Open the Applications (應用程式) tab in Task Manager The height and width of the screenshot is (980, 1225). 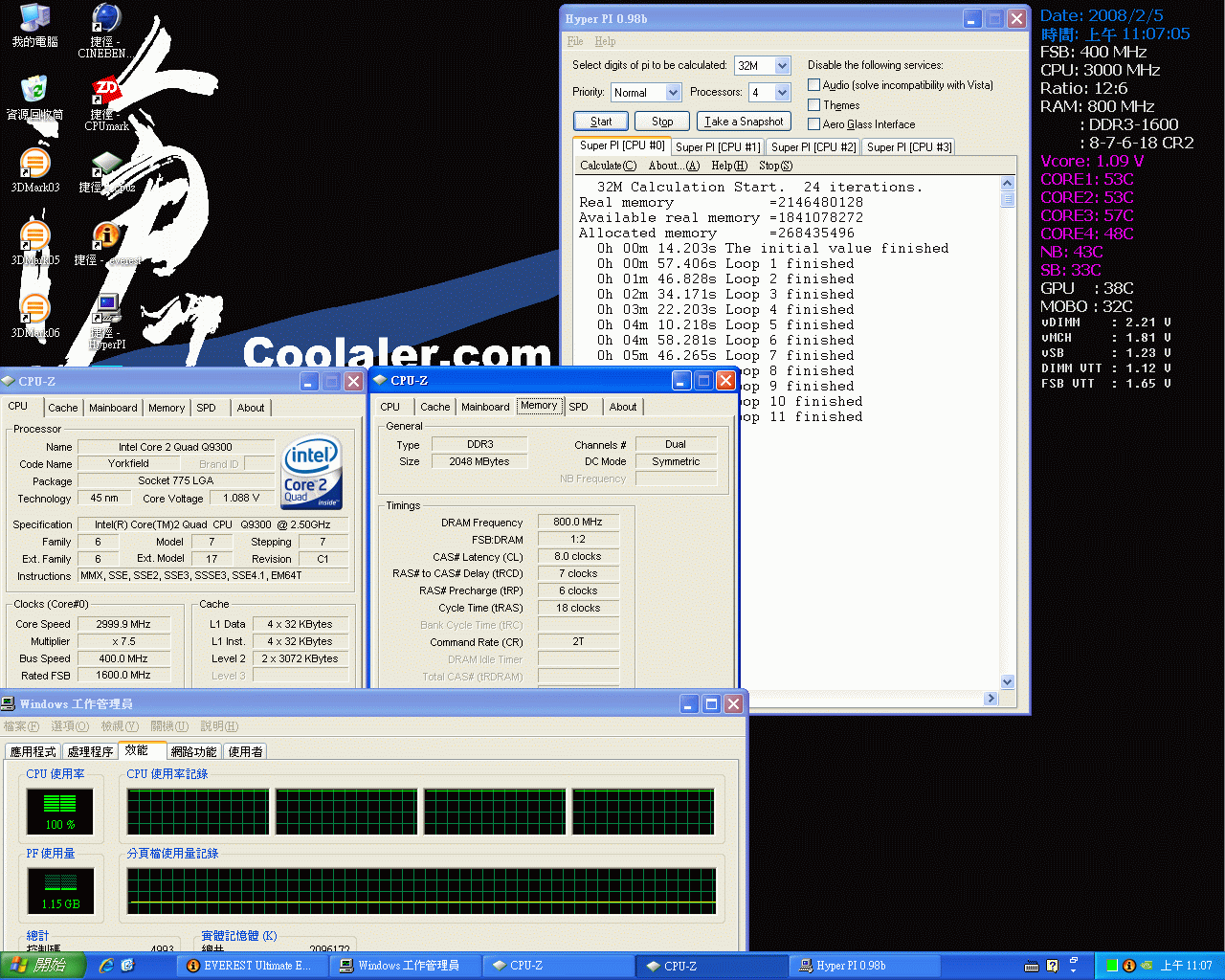[33, 752]
